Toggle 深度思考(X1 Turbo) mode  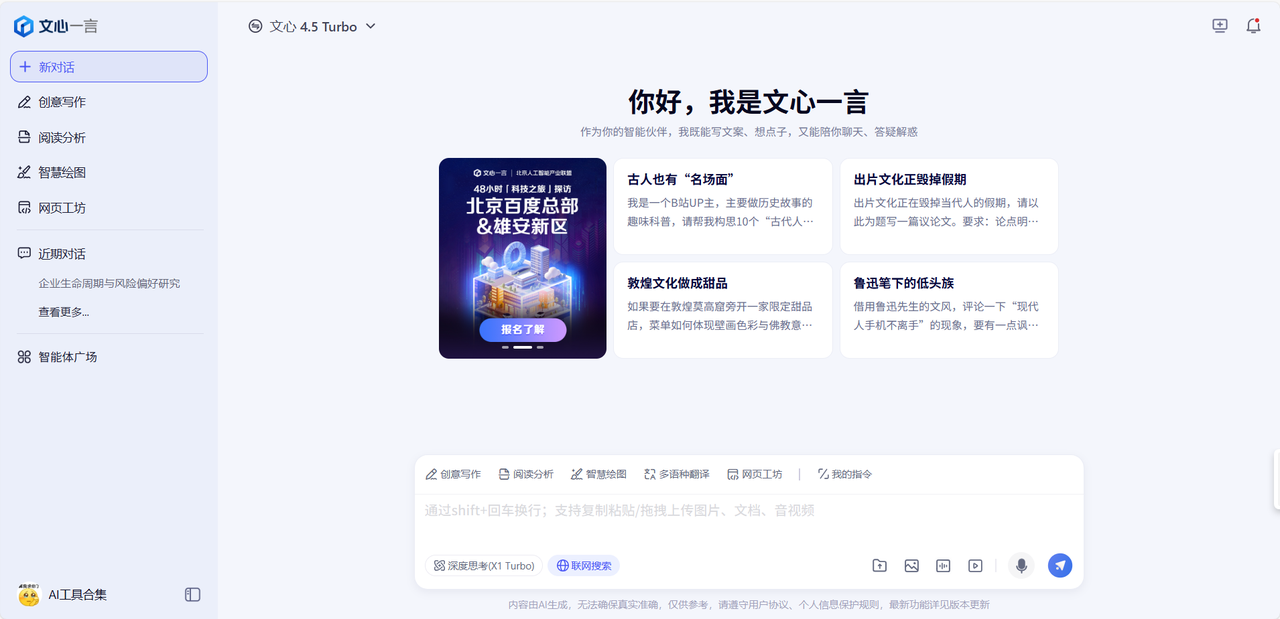(x=484, y=566)
